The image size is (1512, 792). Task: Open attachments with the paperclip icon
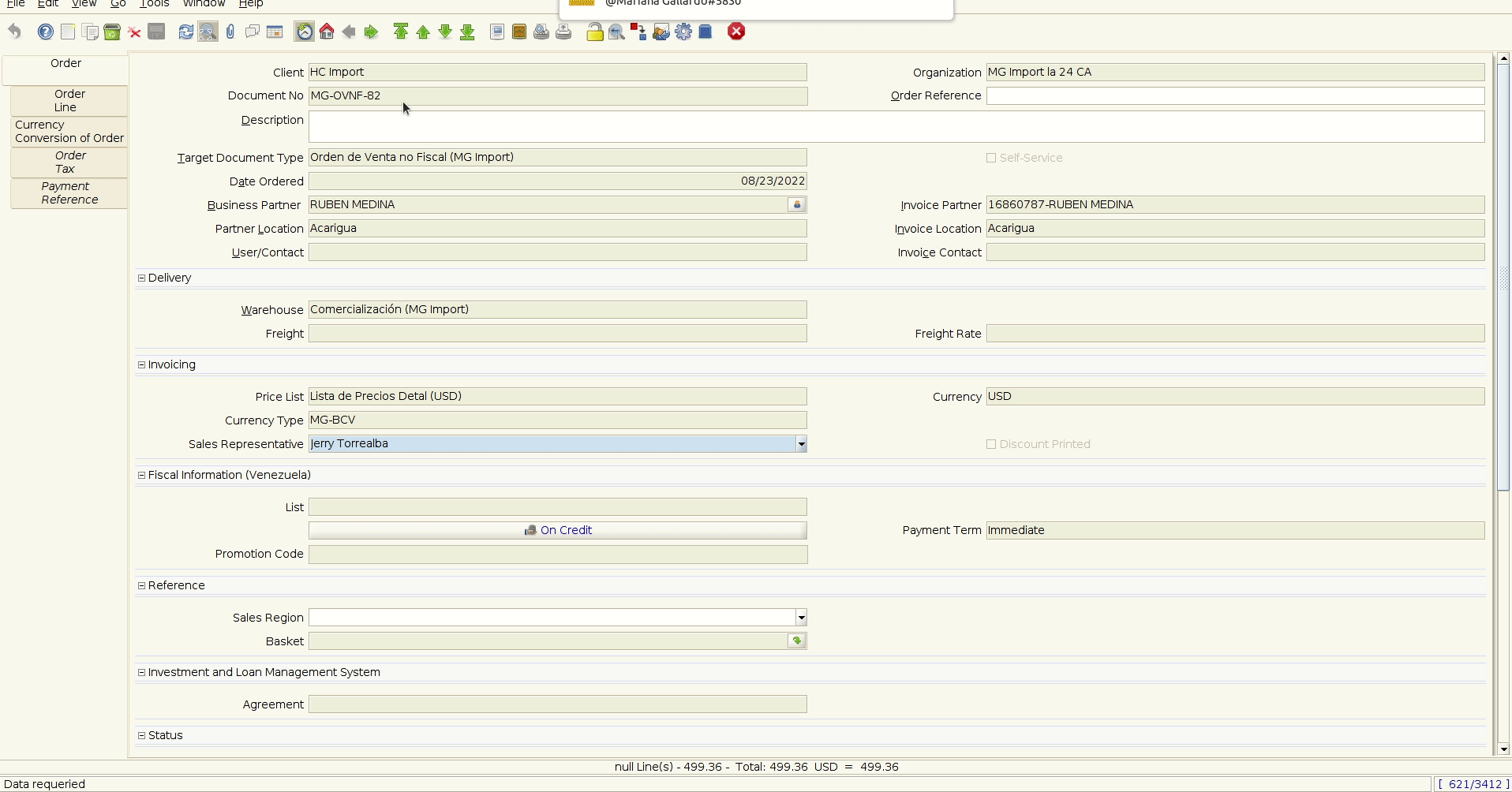tap(230, 32)
